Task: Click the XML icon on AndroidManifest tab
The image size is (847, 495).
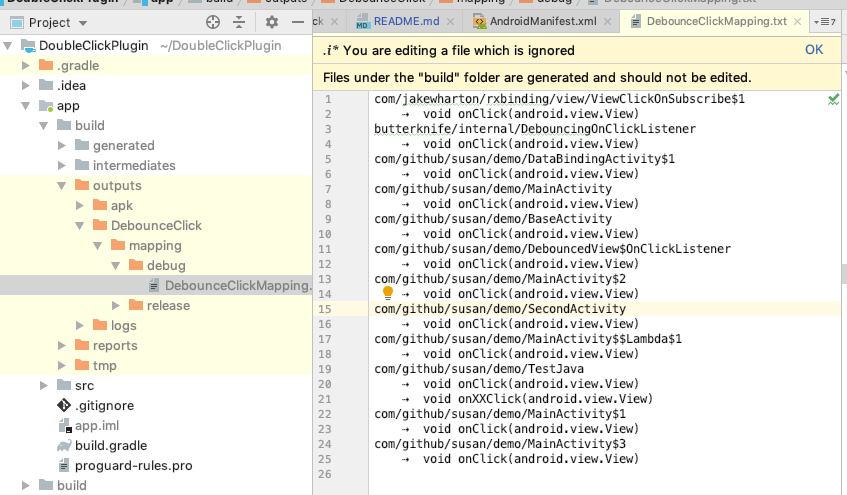Action: point(479,22)
